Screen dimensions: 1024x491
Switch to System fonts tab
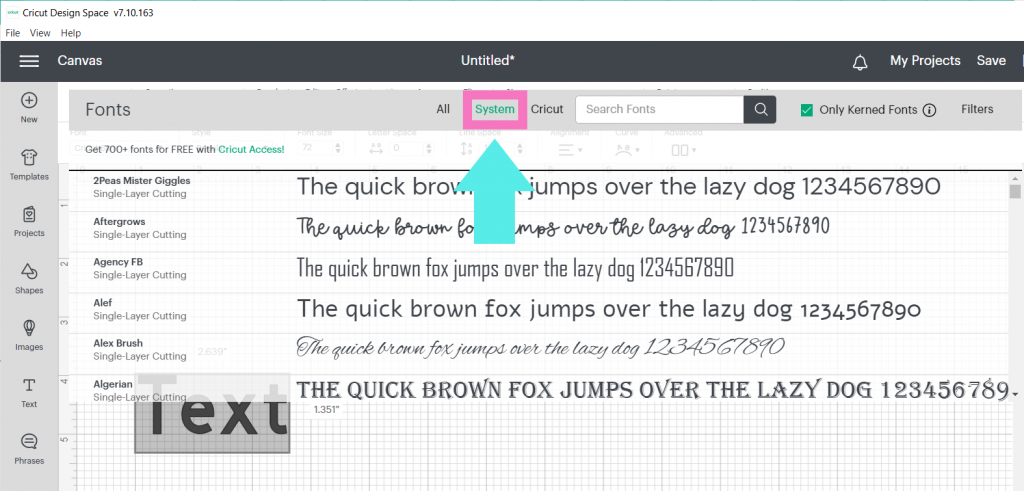point(494,109)
